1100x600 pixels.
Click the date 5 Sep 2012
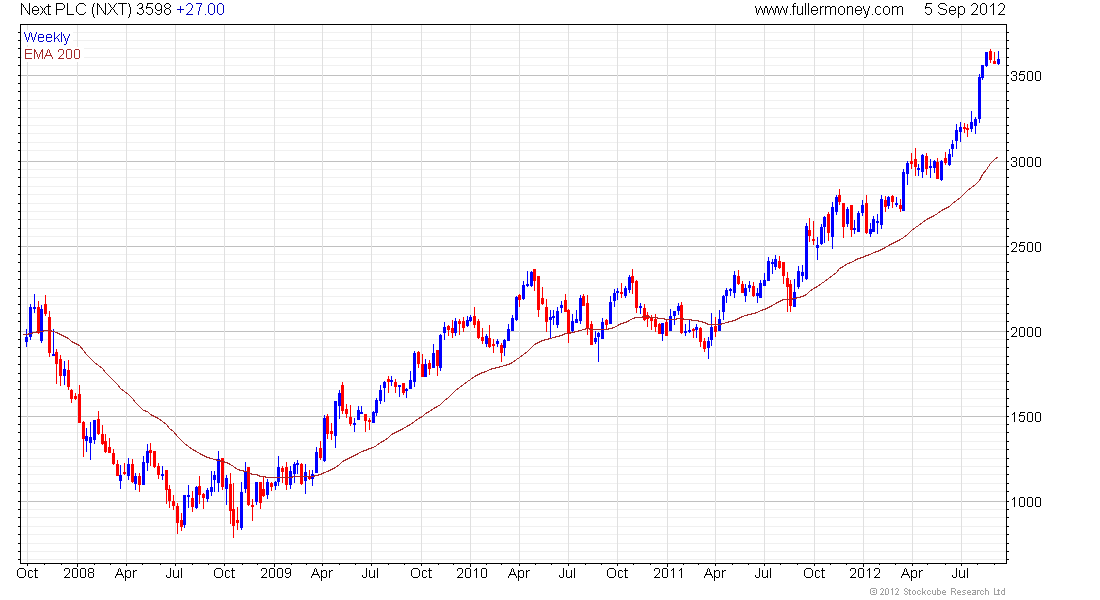tap(965, 10)
